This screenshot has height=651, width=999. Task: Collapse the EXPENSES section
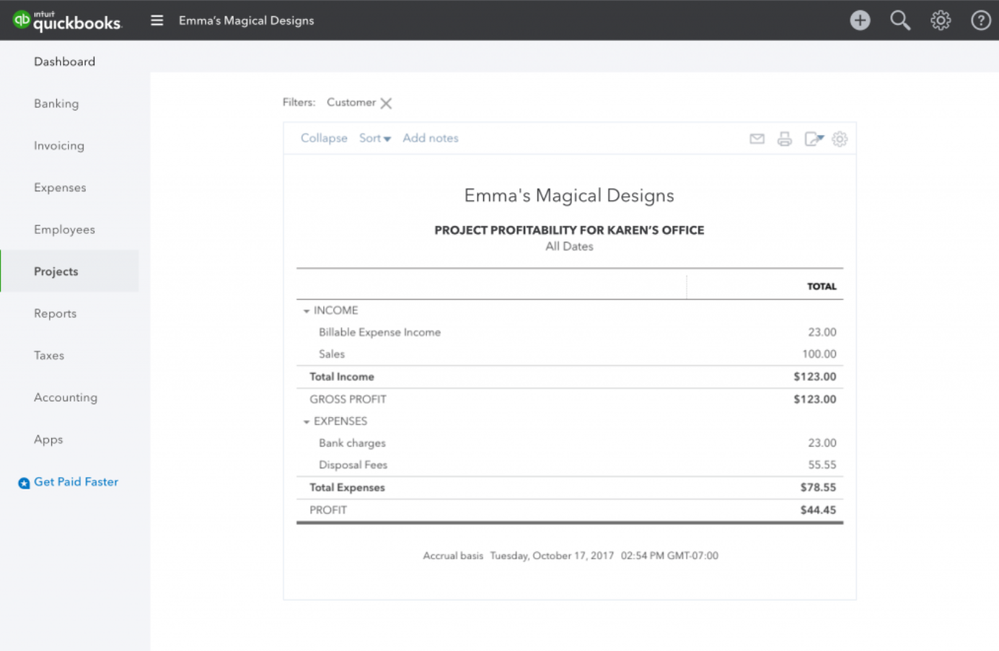pyautogui.click(x=306, y=422)
